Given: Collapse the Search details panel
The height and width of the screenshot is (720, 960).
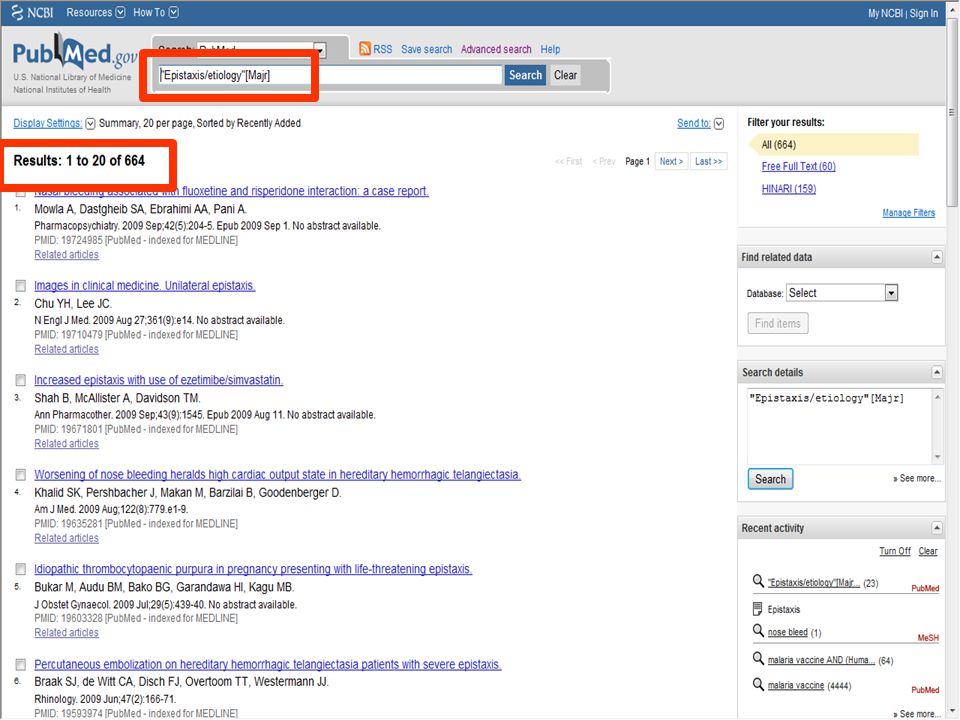Looking at the screenshot, I should (x=937, y=372).
